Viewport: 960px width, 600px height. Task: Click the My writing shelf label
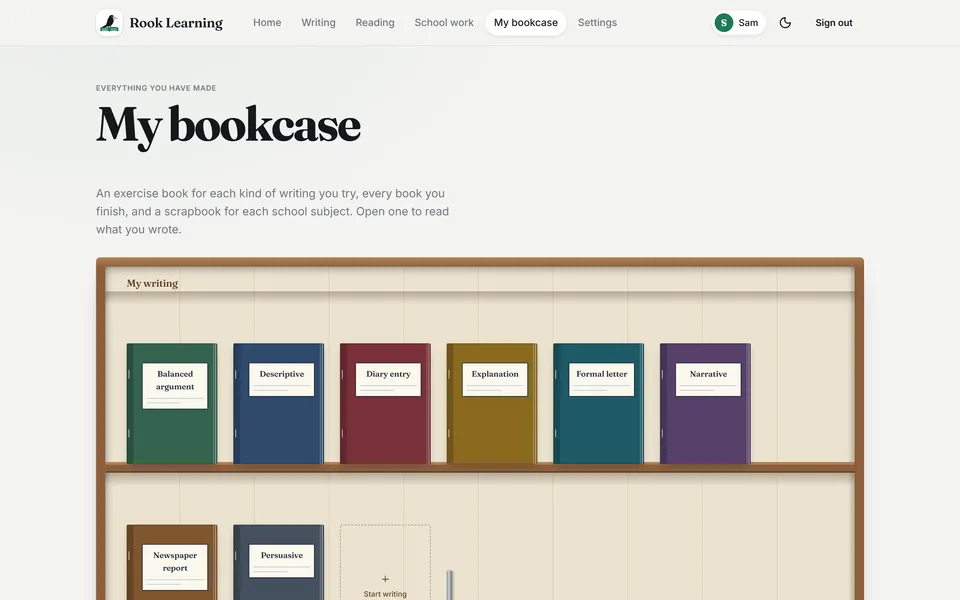point(152,283)
